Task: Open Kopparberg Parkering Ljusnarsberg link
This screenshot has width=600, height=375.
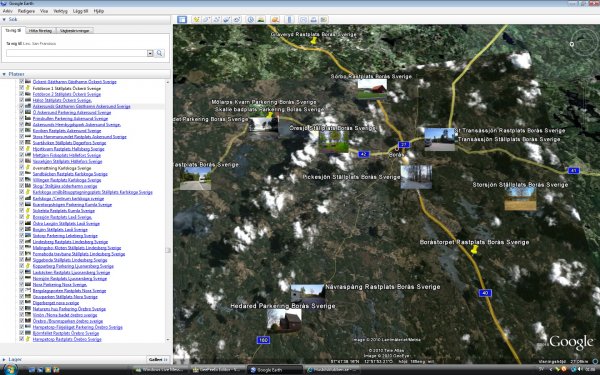Action: coord(73,266)
